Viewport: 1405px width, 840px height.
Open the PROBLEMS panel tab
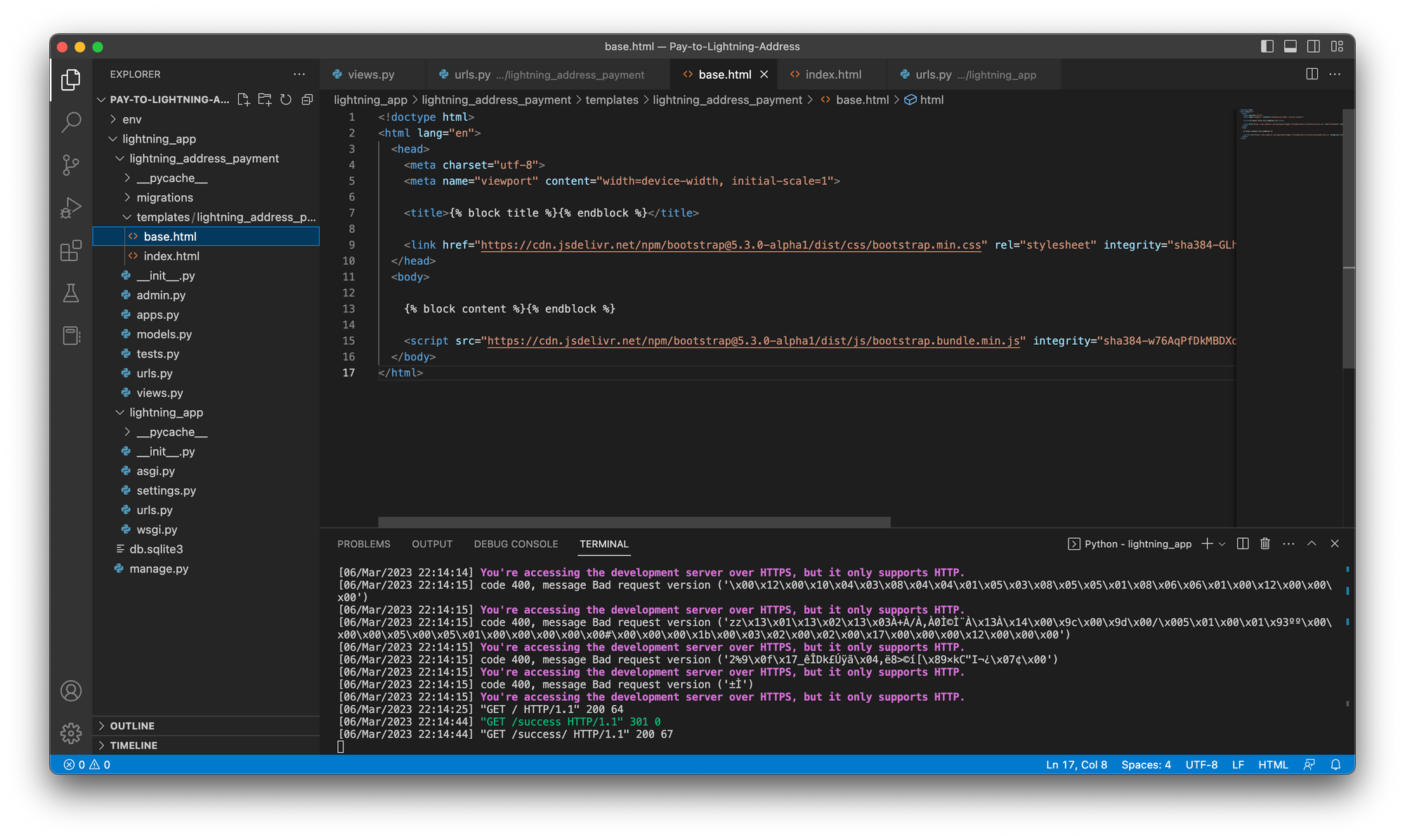click(x=364, y=544)
